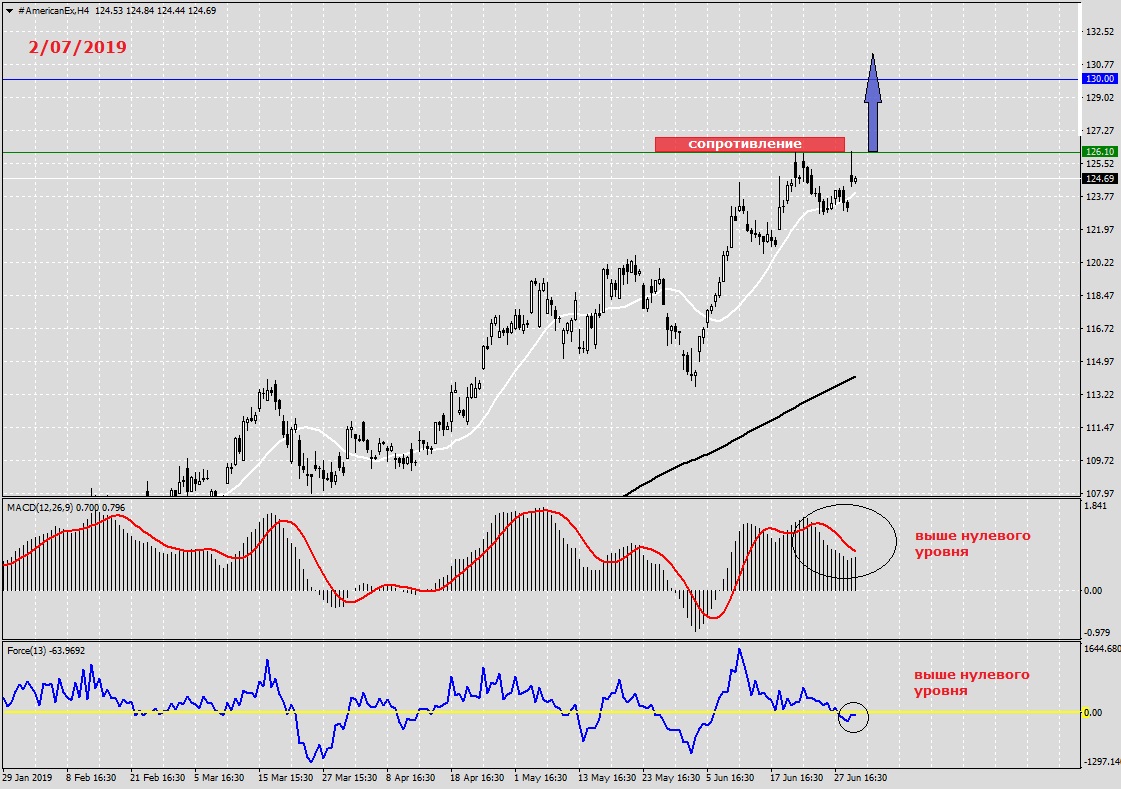Click the dropdown triangle beside #AmericanEx,H4

click(x=9, y=11)
